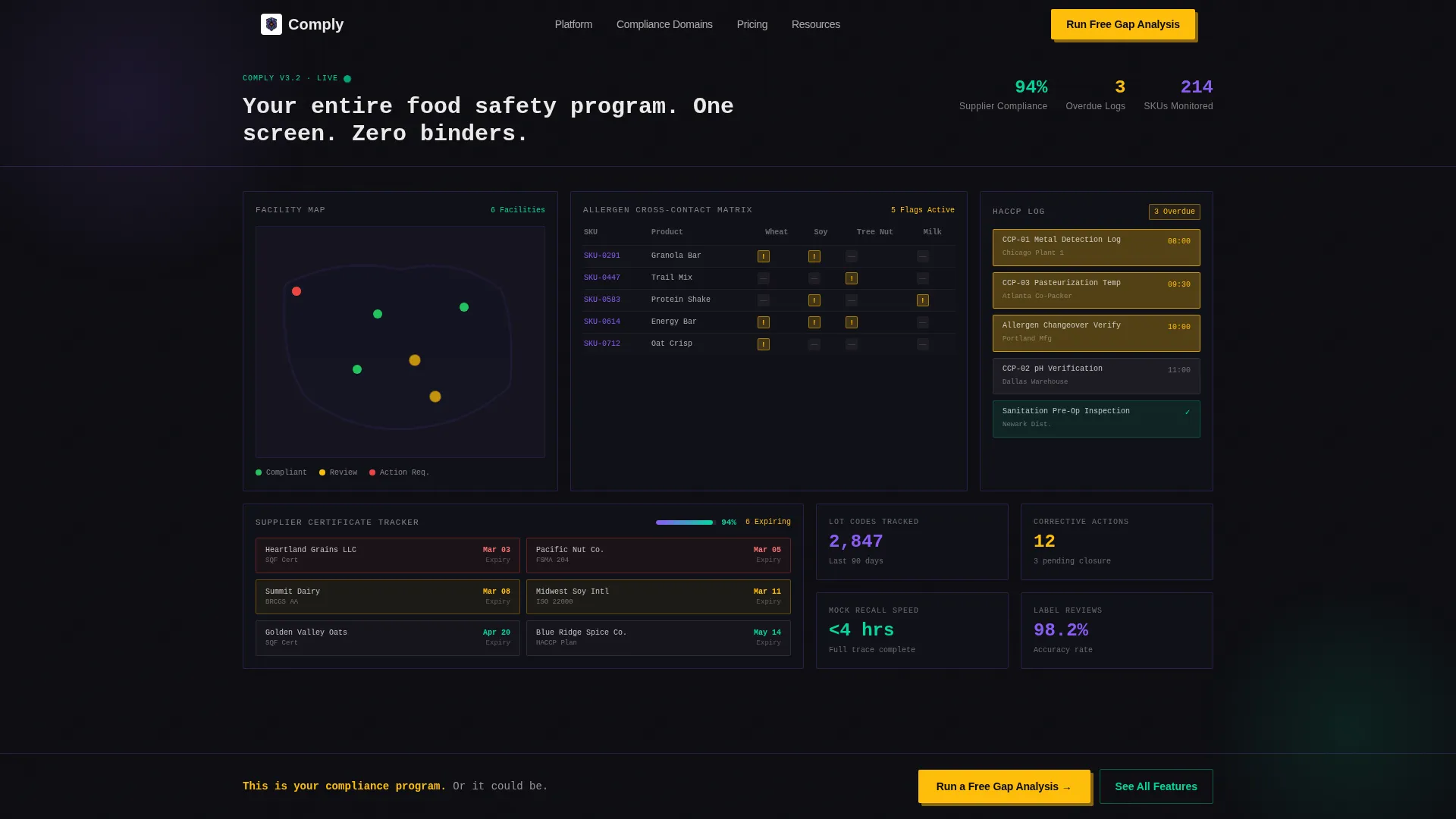This screenshot has width=1456, height=819.
Task: Click the Wheat dash for Trail Mix
Action: coord(764,278)
